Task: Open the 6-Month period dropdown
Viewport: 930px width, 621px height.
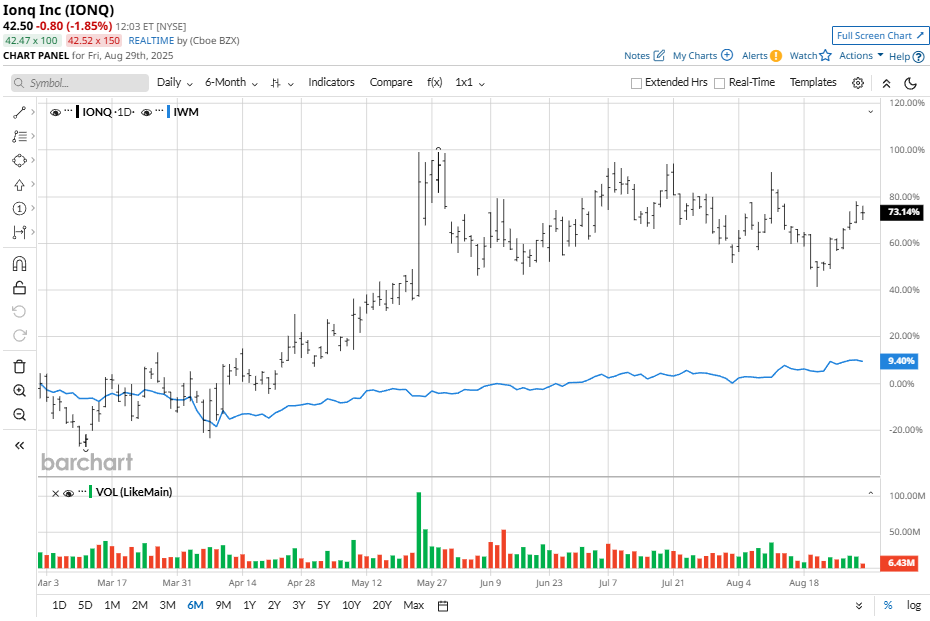Action: pos(231,82)
